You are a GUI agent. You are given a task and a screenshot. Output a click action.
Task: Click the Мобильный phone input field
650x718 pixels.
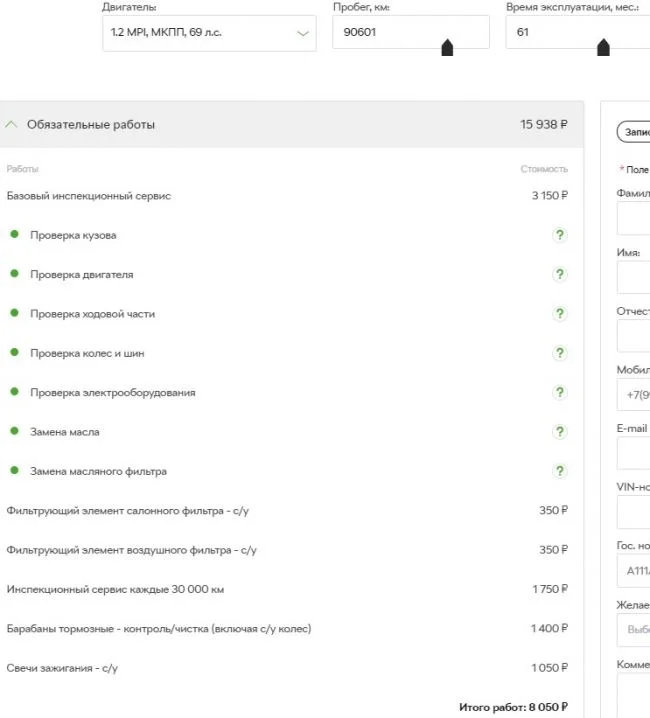point(634,394)
